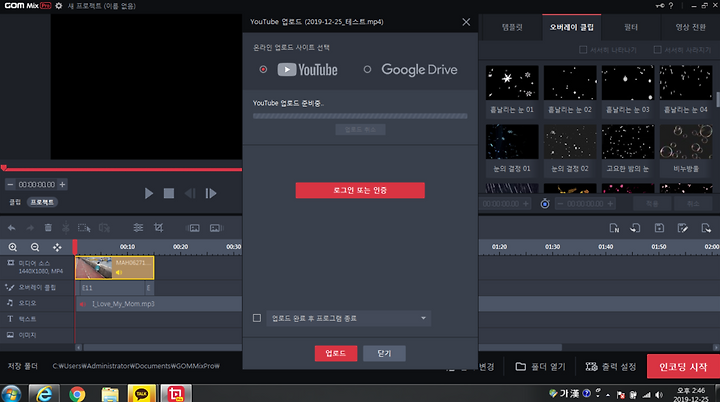
Task: Open Internet Explorer from taskbar
Action: pyautogui.click(x=44, y=394)
